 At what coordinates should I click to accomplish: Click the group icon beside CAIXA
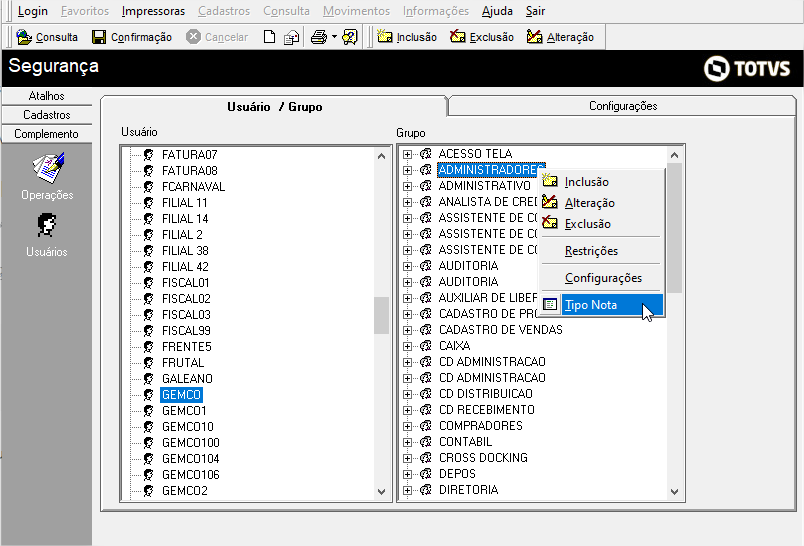coord(426,346)
